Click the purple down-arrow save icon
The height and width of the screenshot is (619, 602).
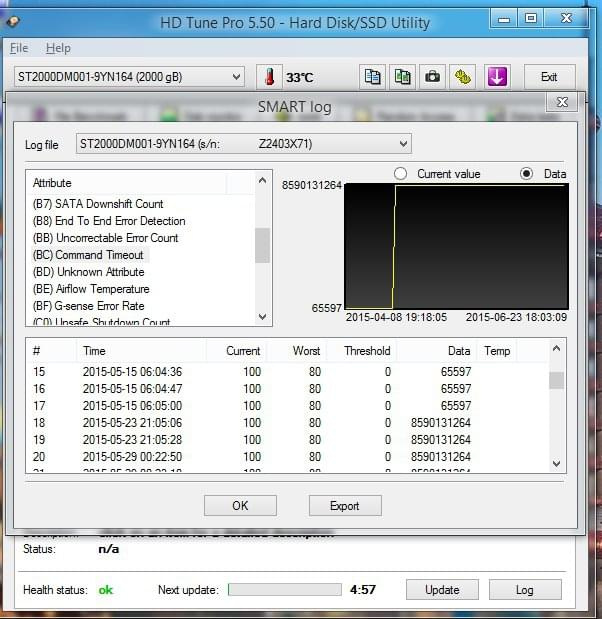coord(497,77)
